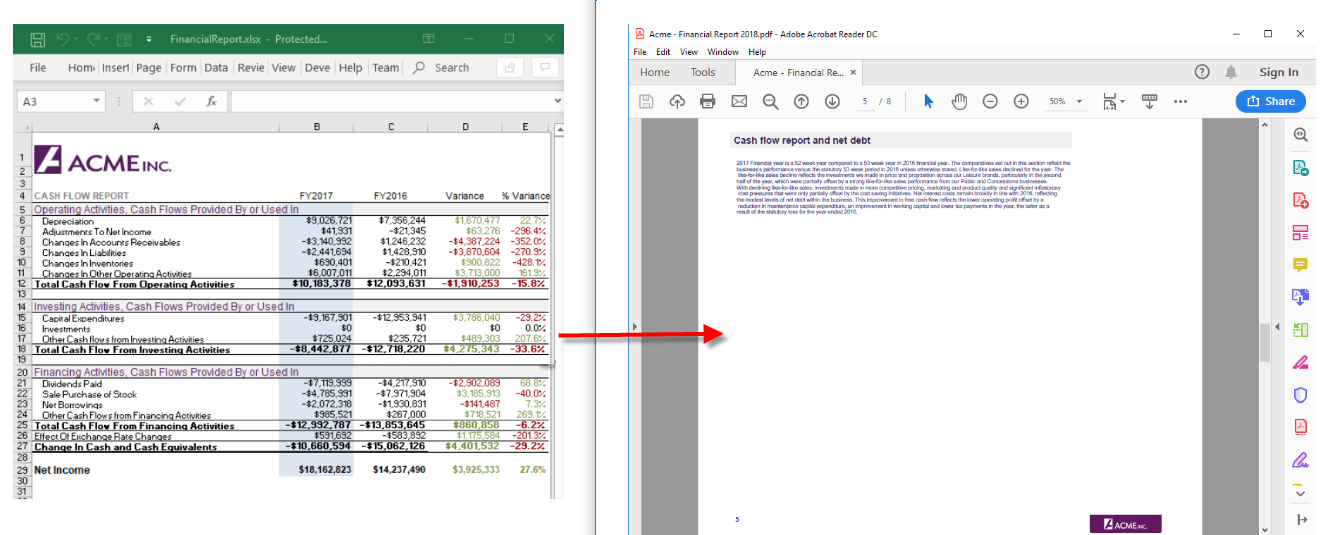Click the Excel Search magnifier
This screenshot has height=535, width=1336.
(420, 68)
